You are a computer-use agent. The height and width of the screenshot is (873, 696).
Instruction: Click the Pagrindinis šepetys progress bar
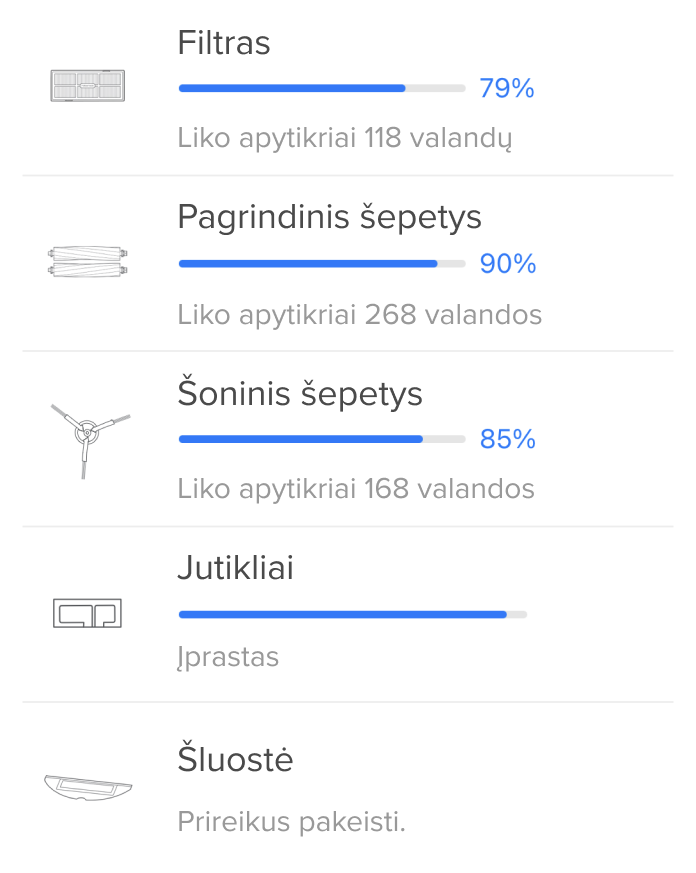321,264
